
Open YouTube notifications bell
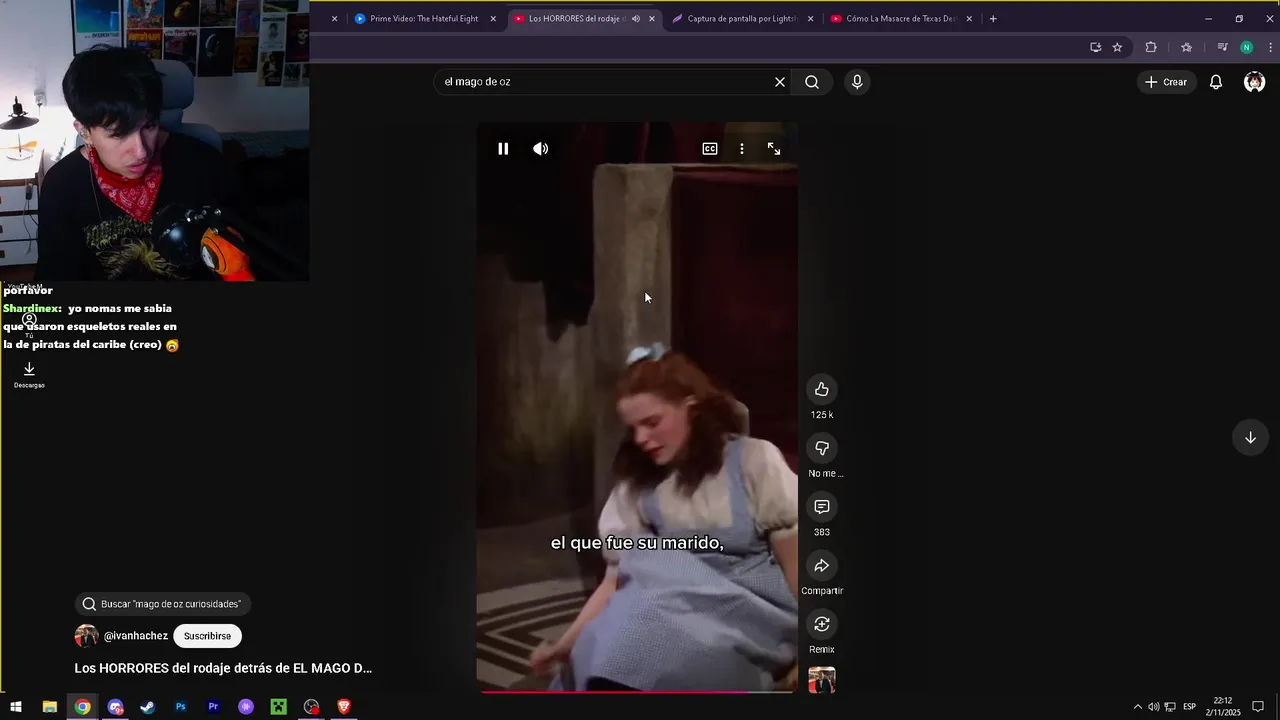[1216, 82]
